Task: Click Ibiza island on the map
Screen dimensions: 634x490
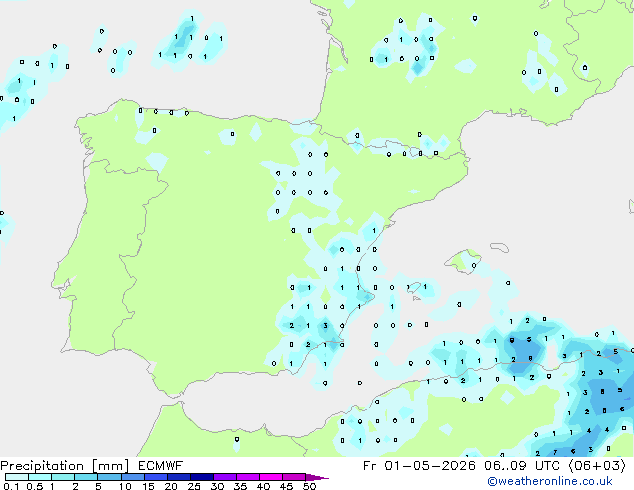Action: point(414,287)
